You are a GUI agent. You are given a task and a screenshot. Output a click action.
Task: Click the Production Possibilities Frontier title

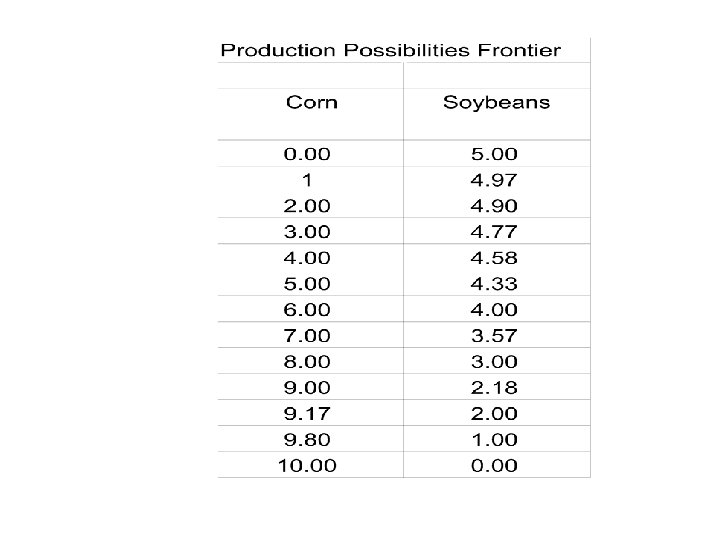(x=391, y=50)
